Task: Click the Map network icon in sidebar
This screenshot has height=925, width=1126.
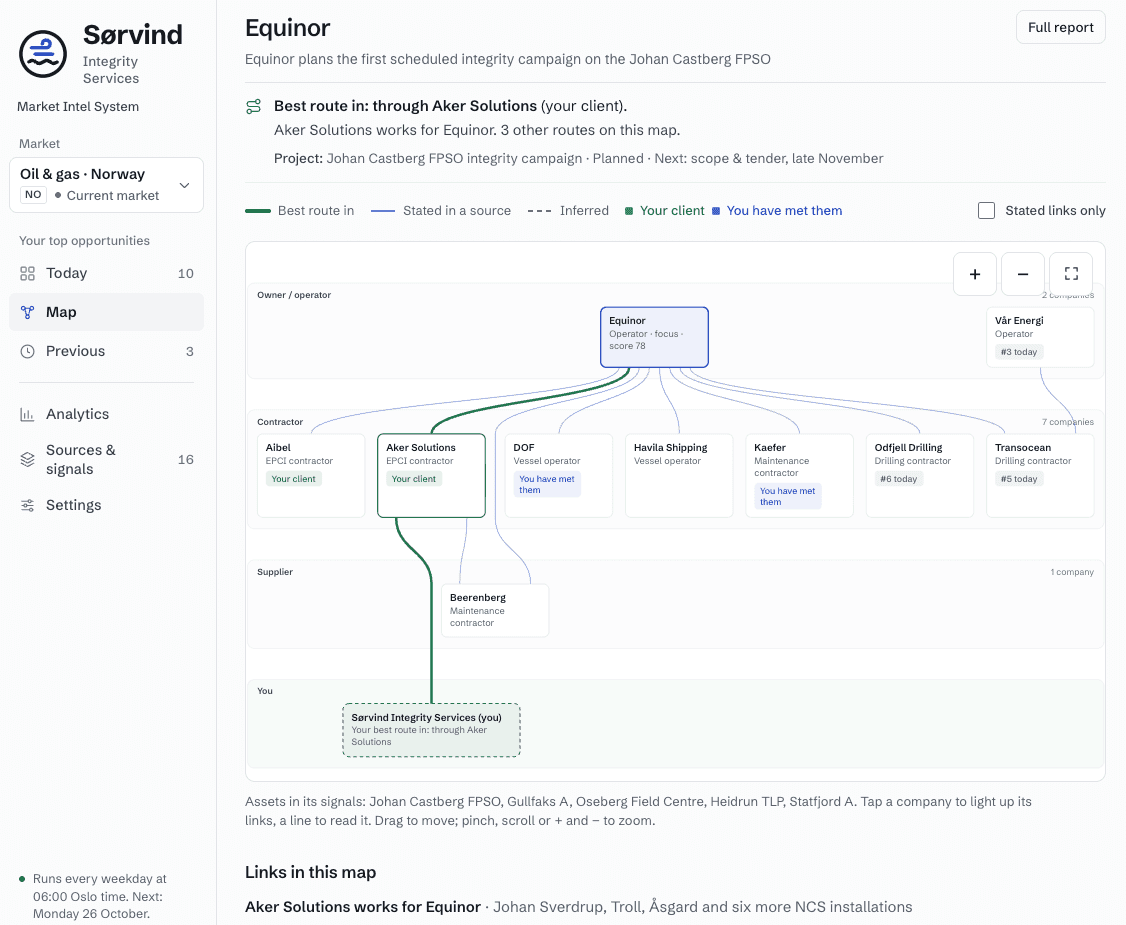Action: pyautogui.click(x=27, y=312)
